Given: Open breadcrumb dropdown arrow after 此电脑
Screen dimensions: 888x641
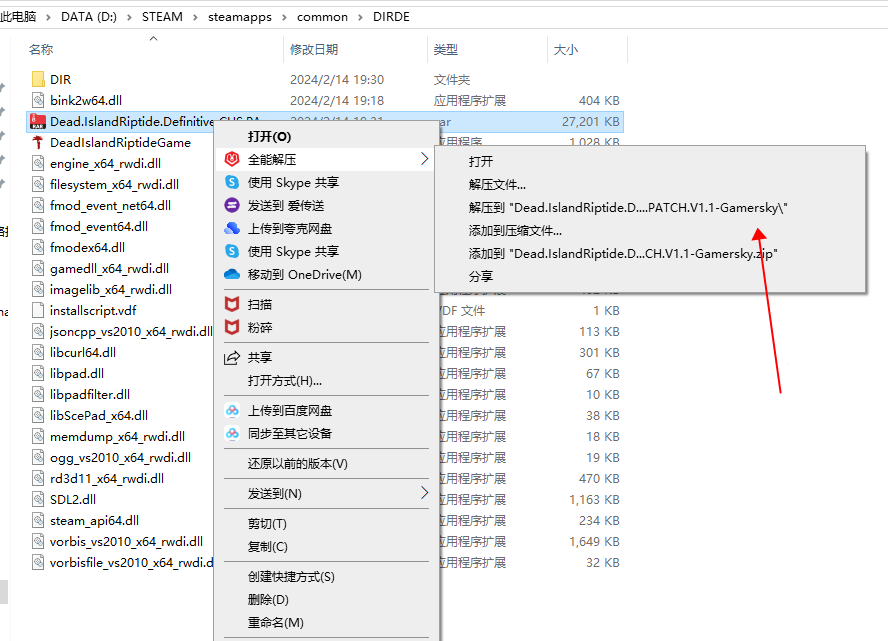Looking at the screenshot, I should (48, 17).
